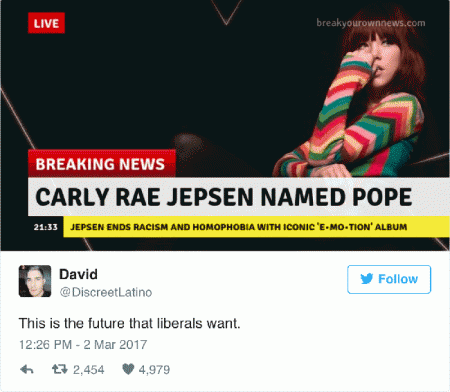Click the retweet arrows icon

(60, 369)
